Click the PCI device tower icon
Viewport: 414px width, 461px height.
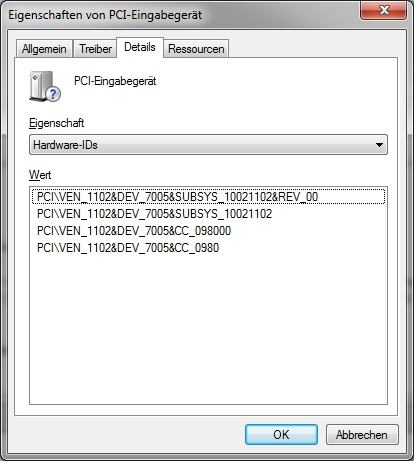(x=42, y=85)
